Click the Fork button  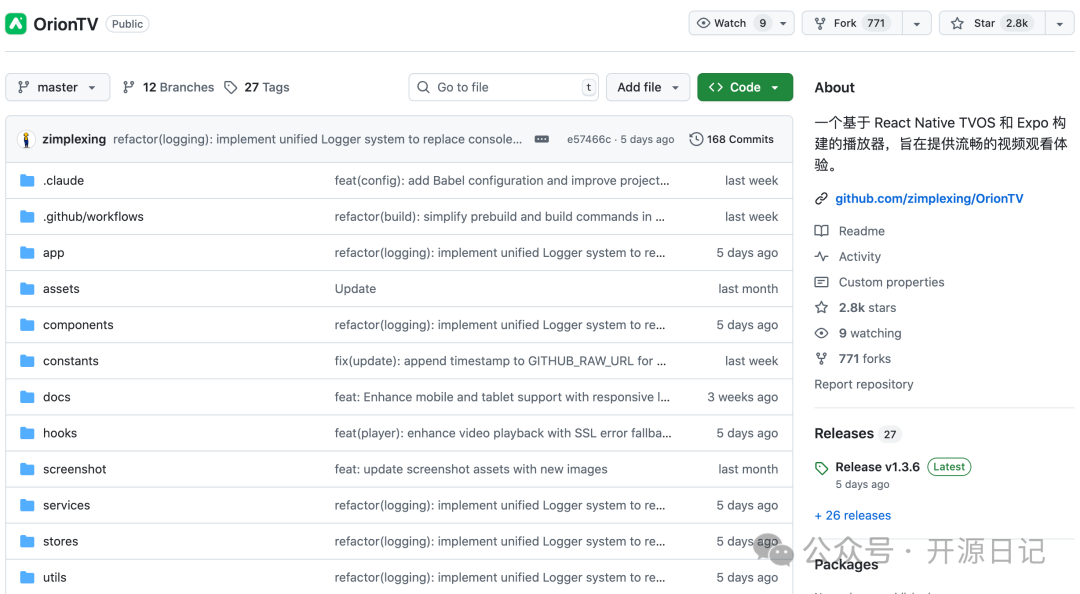click(x=852, y=23)
